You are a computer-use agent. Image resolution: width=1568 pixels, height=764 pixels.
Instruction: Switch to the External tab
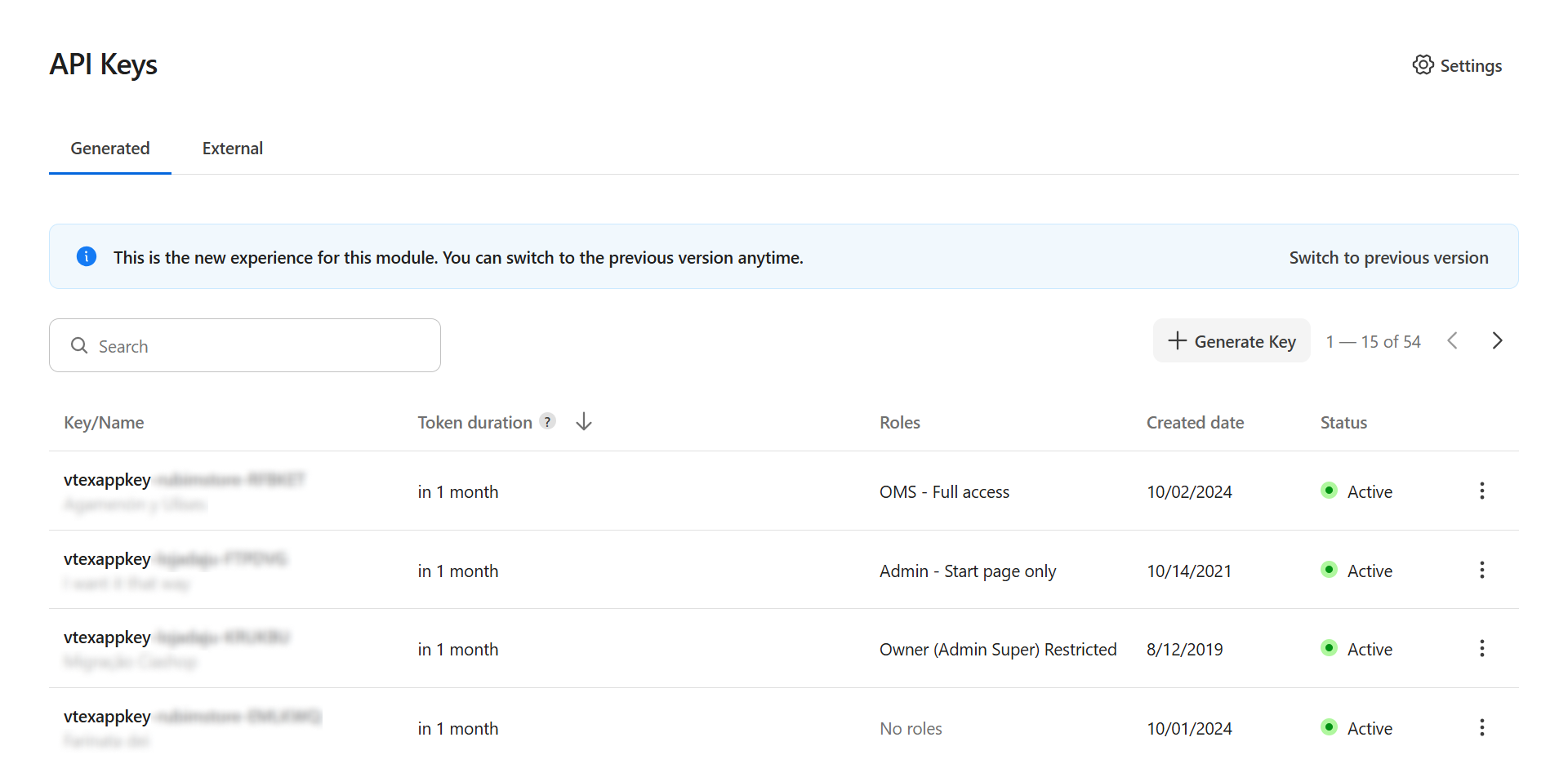(x=233, y=149)
